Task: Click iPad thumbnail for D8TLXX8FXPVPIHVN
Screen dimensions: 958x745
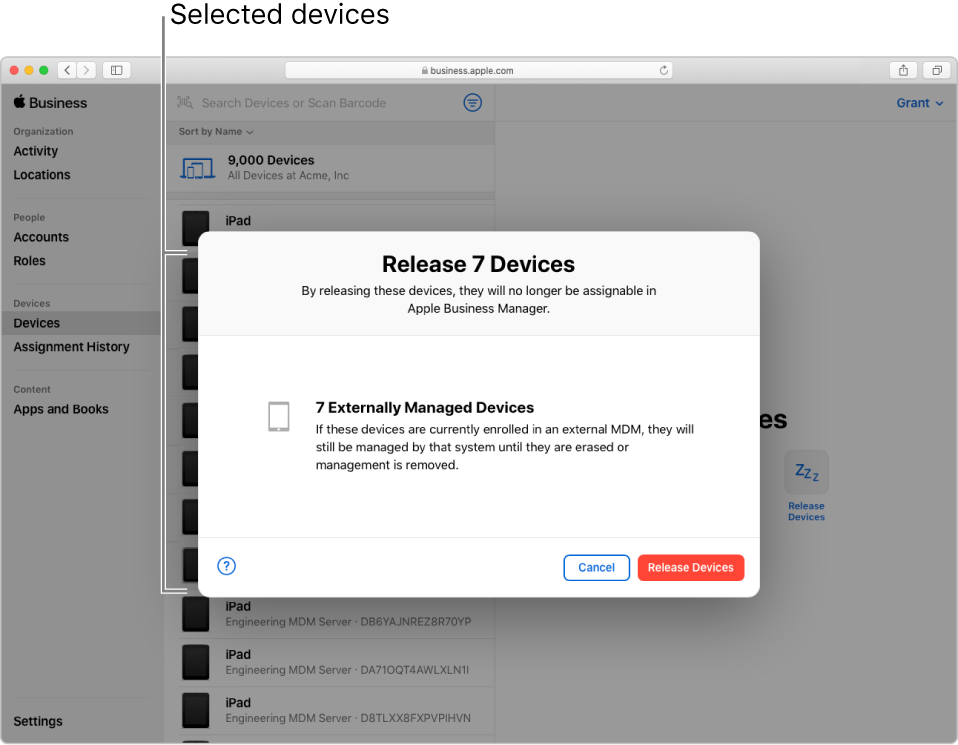Action: [196, 710]
